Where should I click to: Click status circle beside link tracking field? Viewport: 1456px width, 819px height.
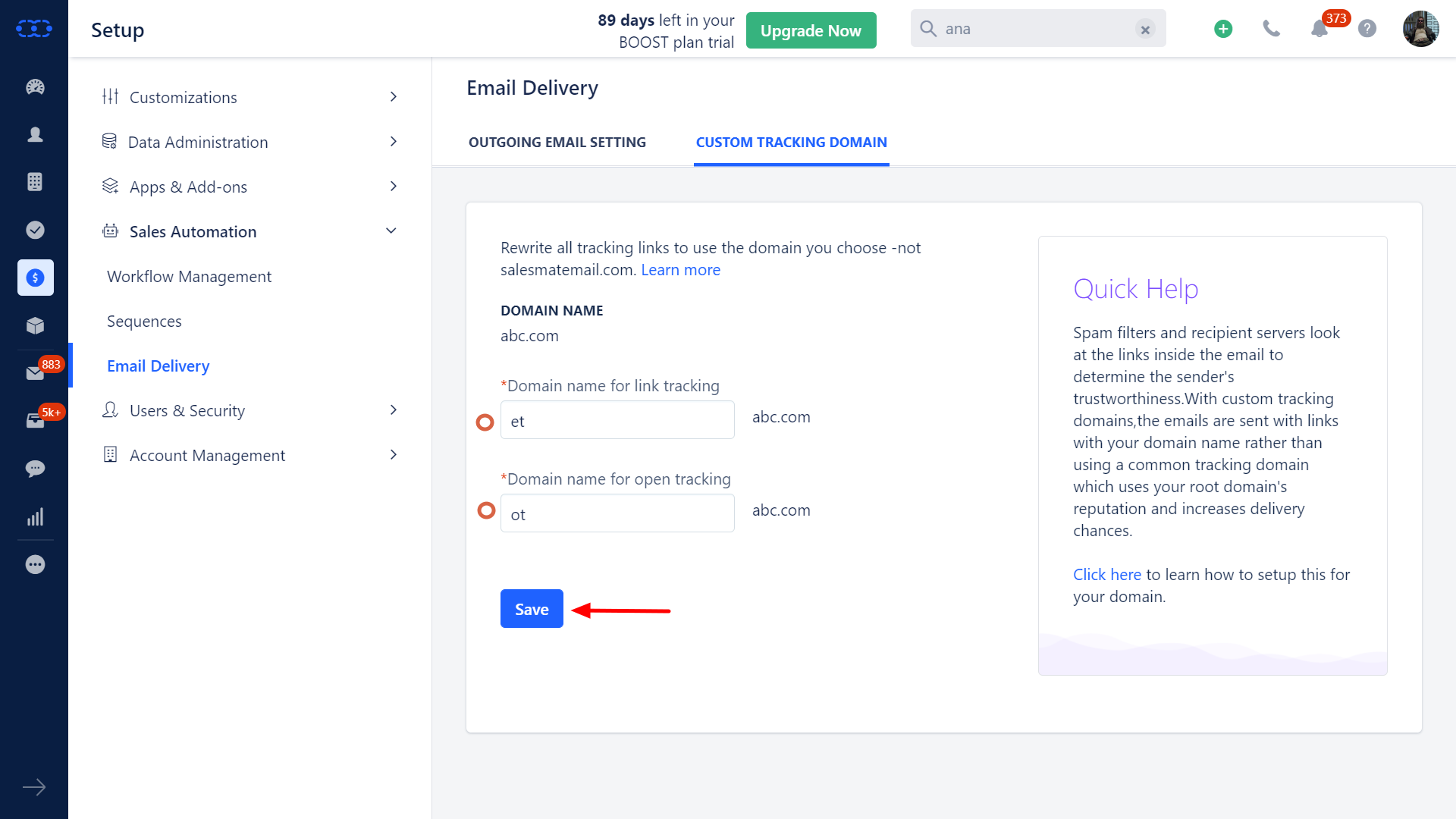click(x=485, y=422)
